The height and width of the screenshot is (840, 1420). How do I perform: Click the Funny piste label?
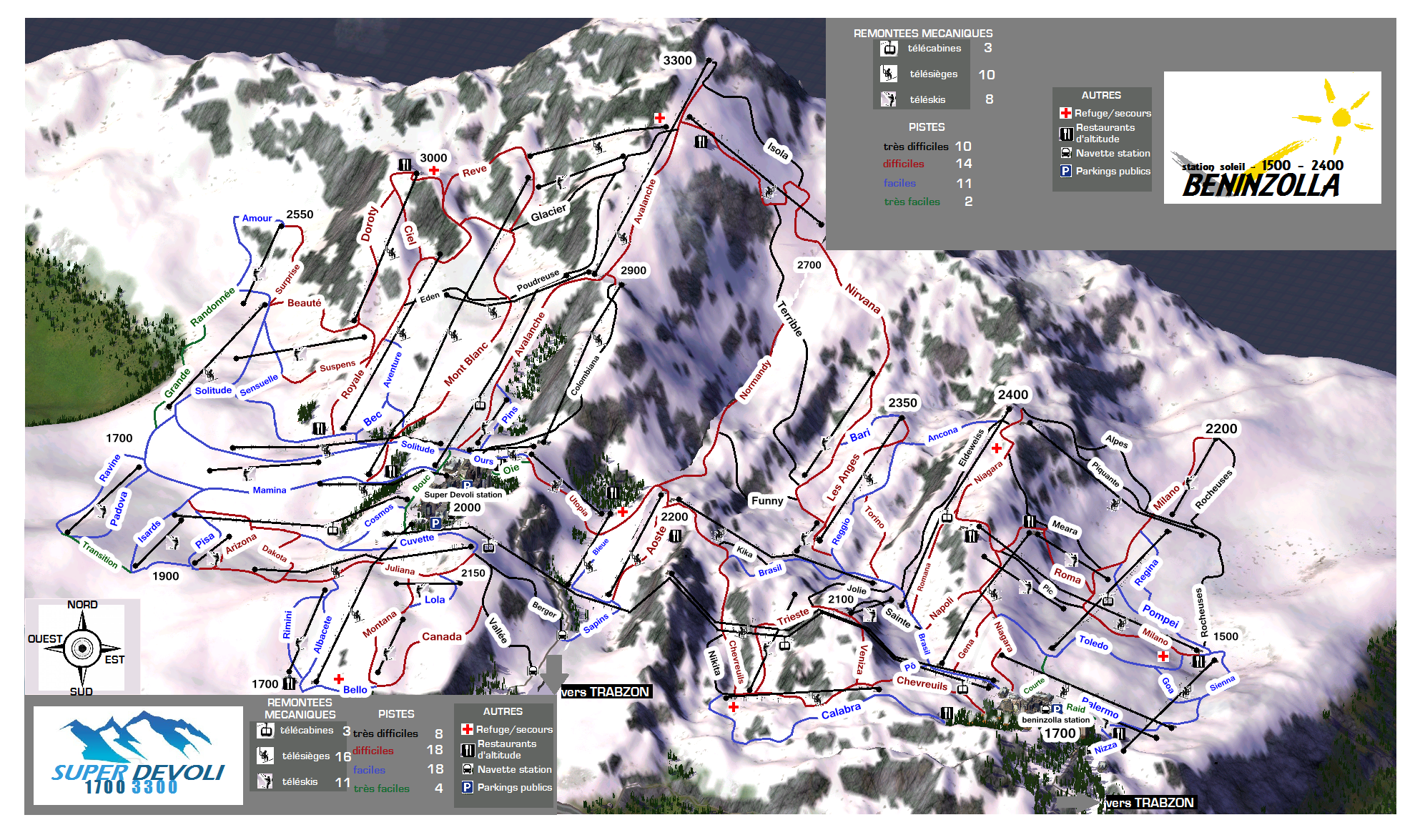(766, 500)
